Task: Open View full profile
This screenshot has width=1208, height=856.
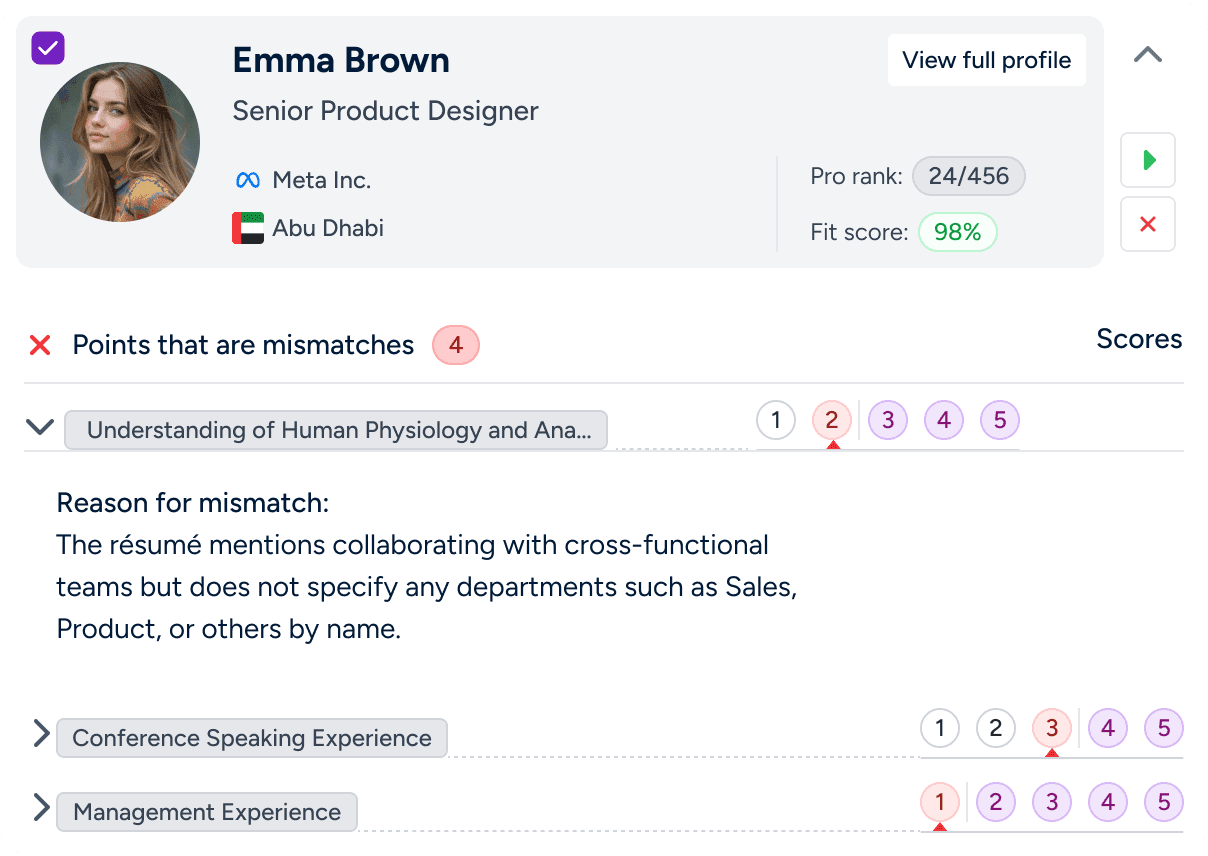Action: pyautogui.click(x=986, y=60)
